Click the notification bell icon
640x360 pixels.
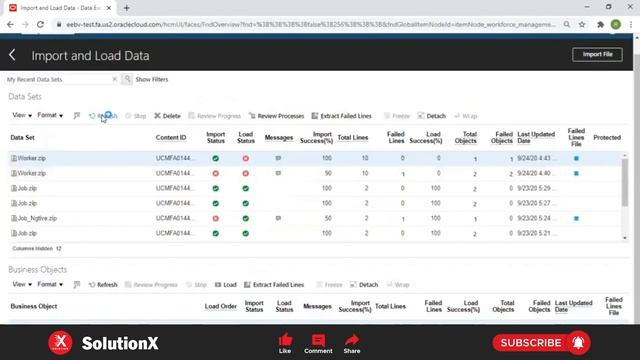[578, 343]
